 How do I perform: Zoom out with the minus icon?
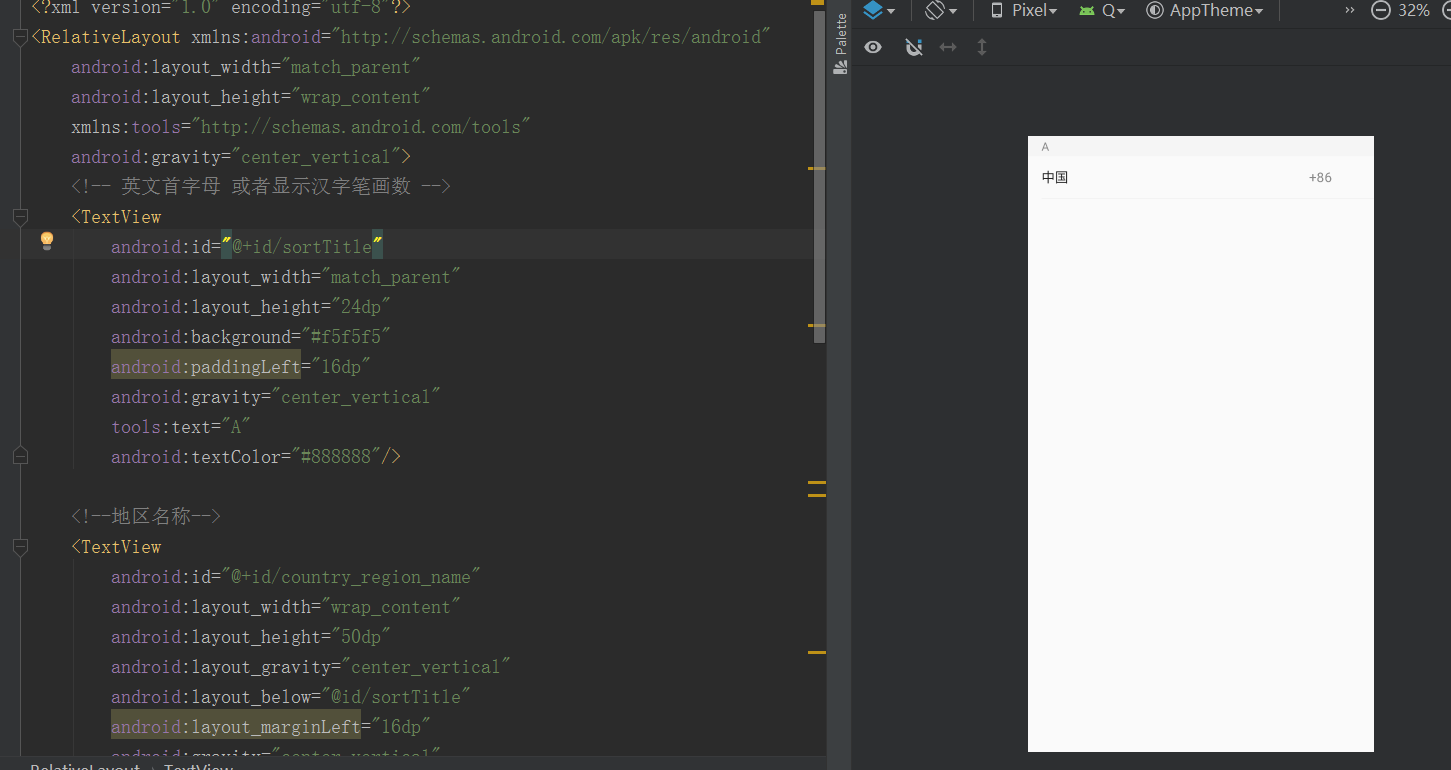point(1381,11)
